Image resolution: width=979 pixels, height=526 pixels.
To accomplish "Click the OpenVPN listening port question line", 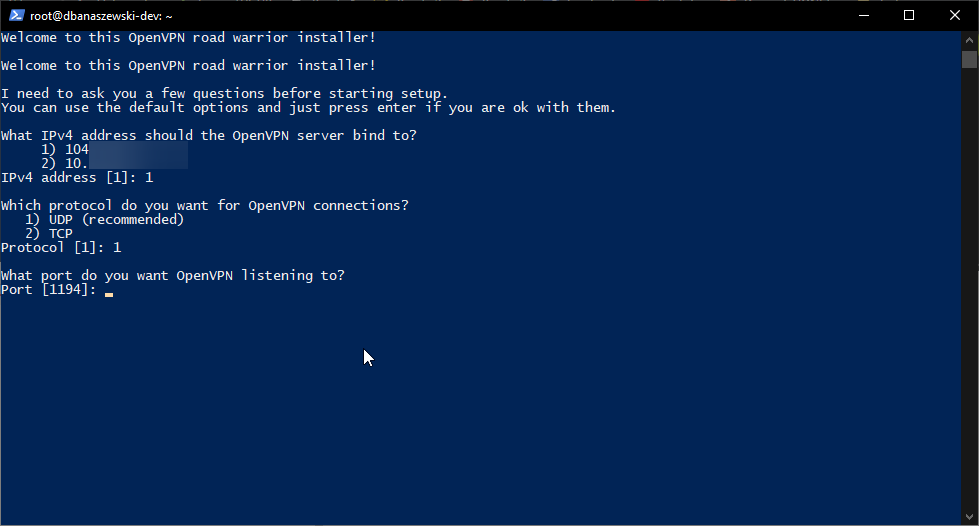I will (x=173, y=276).
